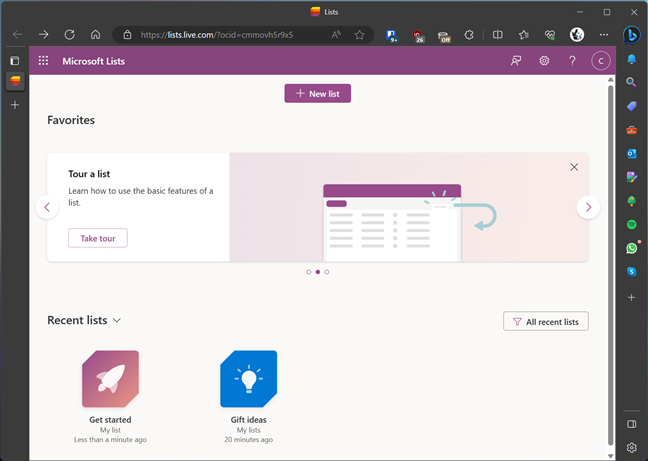This screenshot has height=461, width=648.
Task: Toggle split screen view icon
Action: point(498,35)
